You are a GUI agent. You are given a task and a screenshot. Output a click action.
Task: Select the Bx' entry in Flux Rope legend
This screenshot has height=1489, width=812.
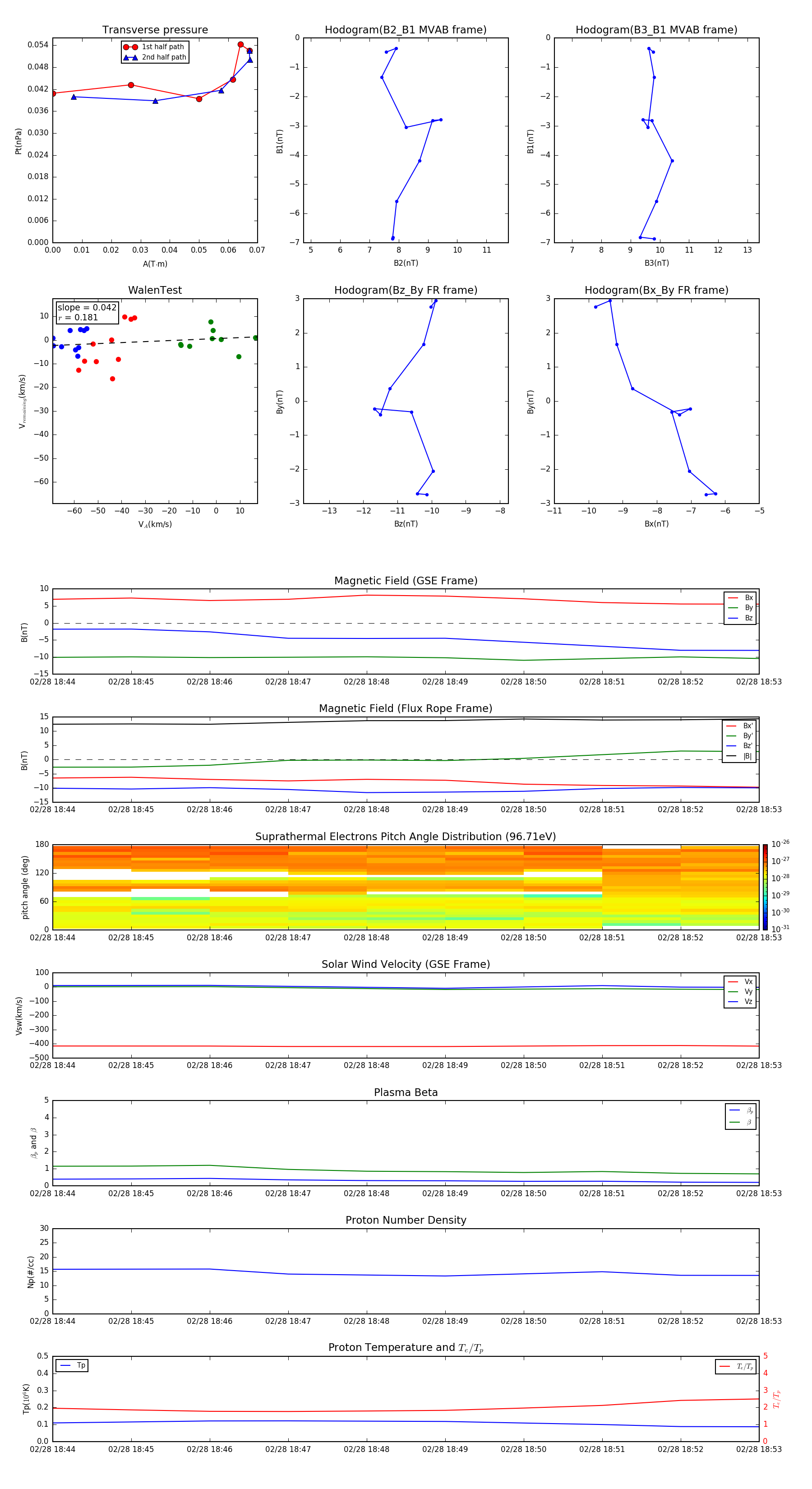click(739, 726)
